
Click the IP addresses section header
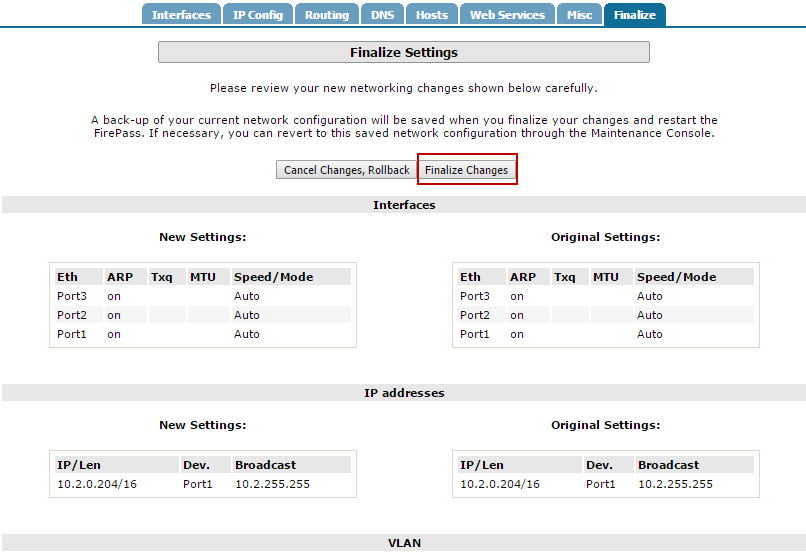pyautogui.click(x=403, y=393)
